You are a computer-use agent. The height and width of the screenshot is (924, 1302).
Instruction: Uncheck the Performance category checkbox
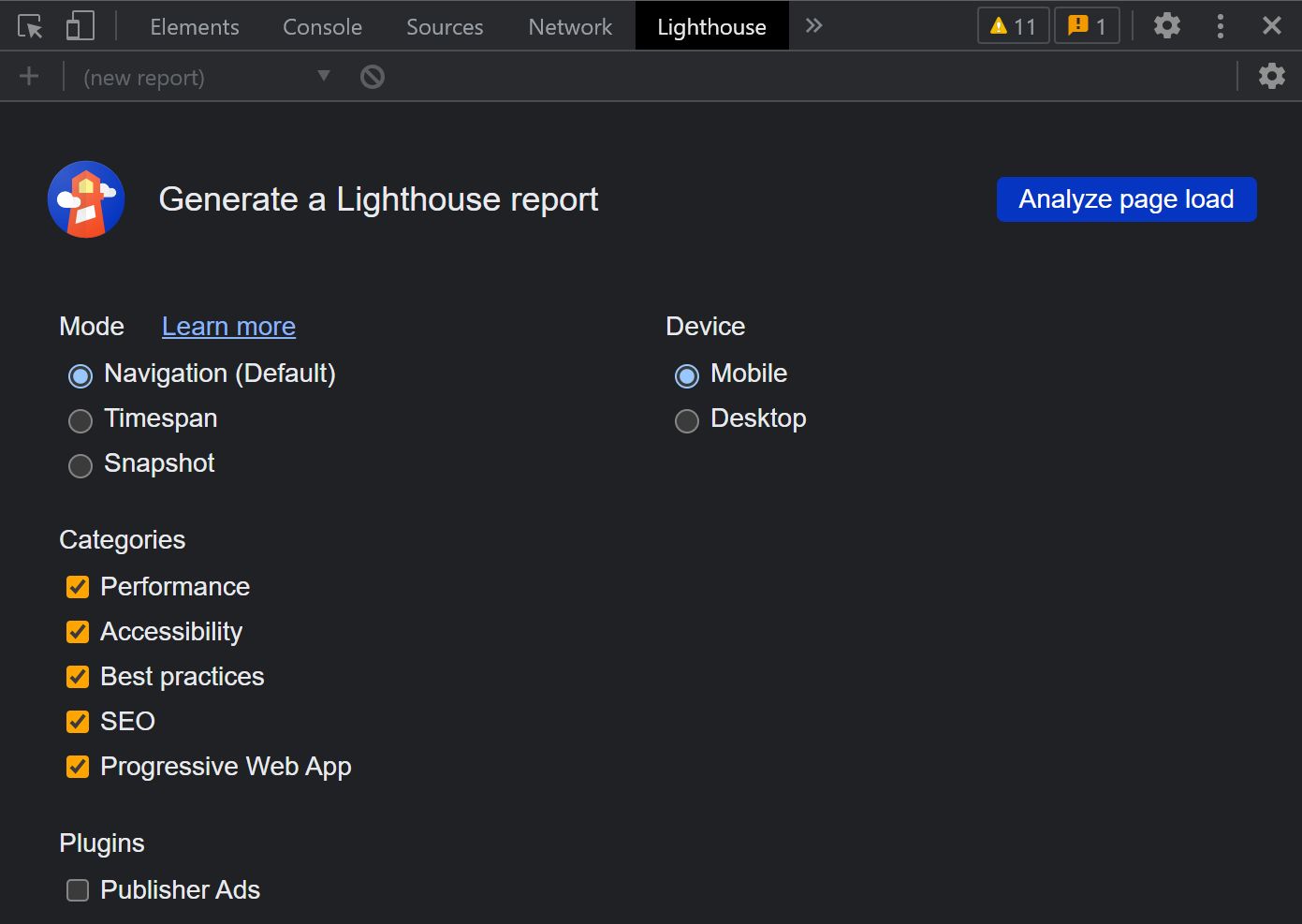(x=78, y=587)
